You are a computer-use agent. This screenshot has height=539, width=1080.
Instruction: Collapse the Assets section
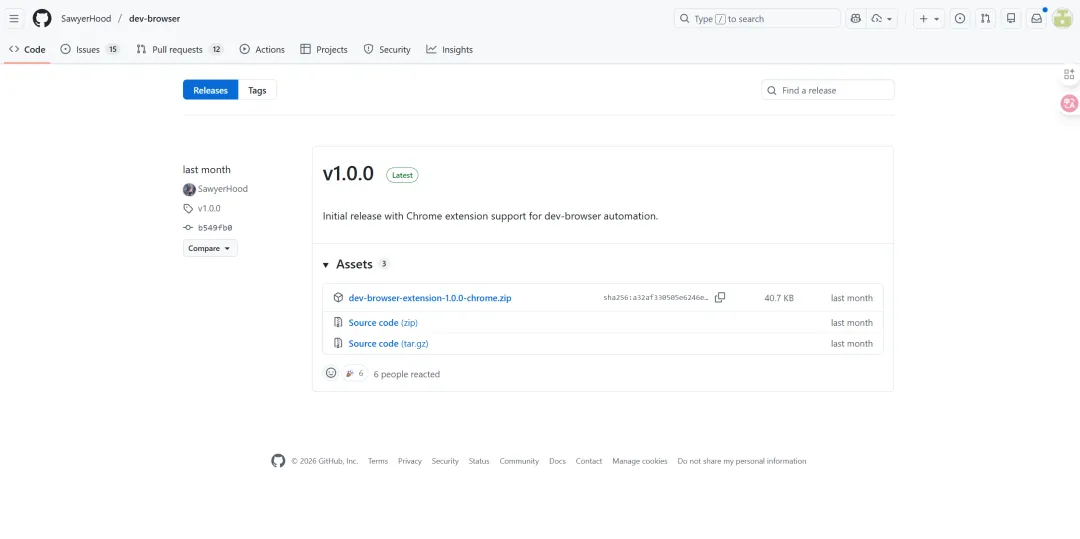click(x=326, y=265)
